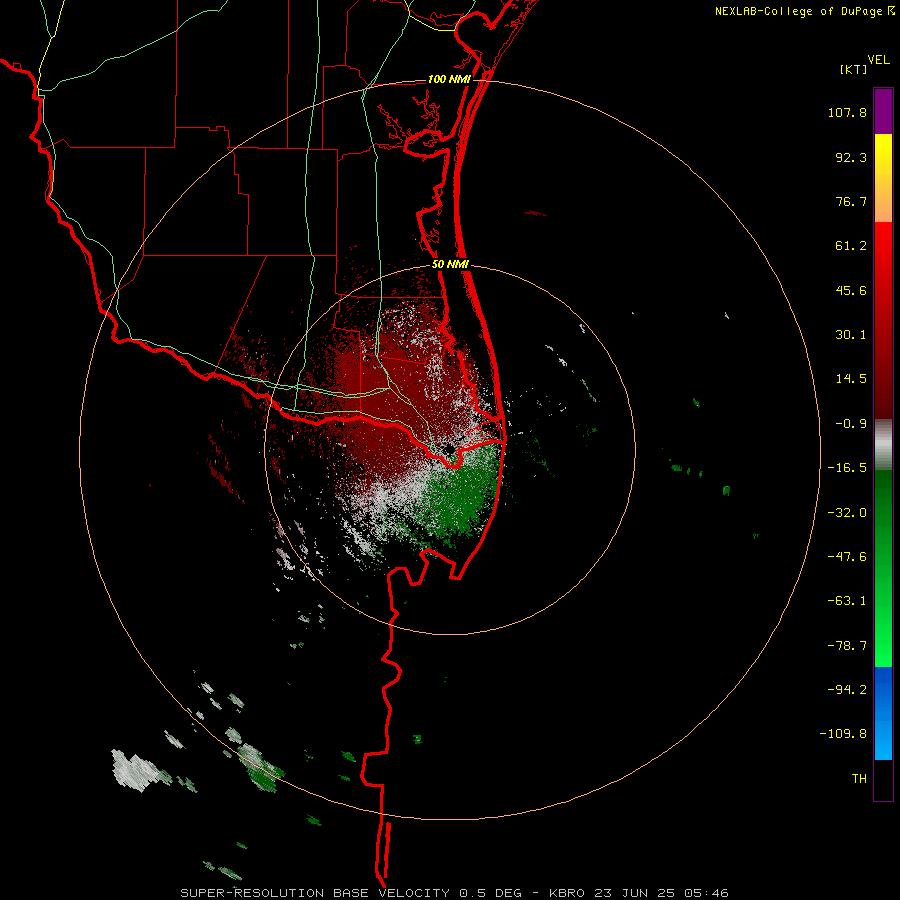Click the VEL legend title
The image size is (900, 900).
click(x=878, y=60)
